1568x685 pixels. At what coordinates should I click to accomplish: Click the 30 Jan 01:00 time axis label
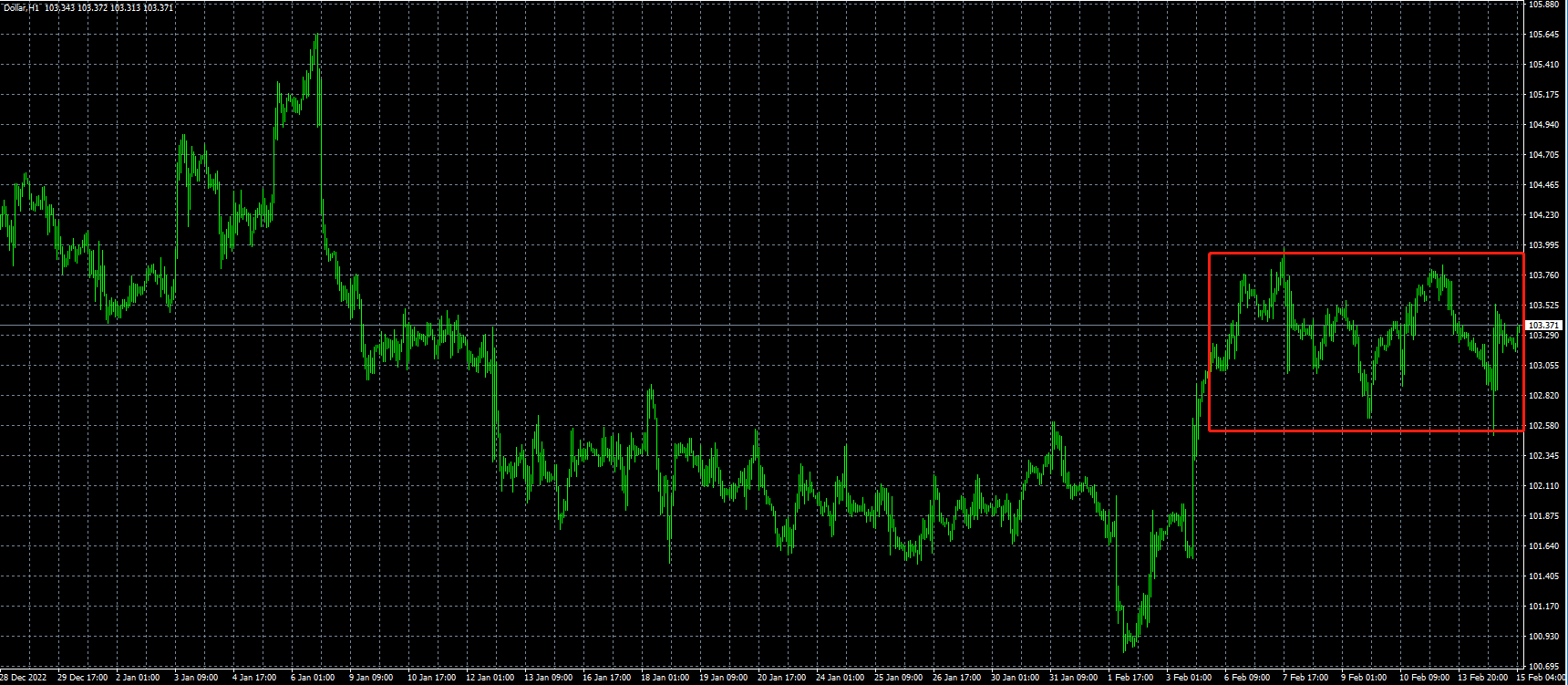click(1015, 678)
